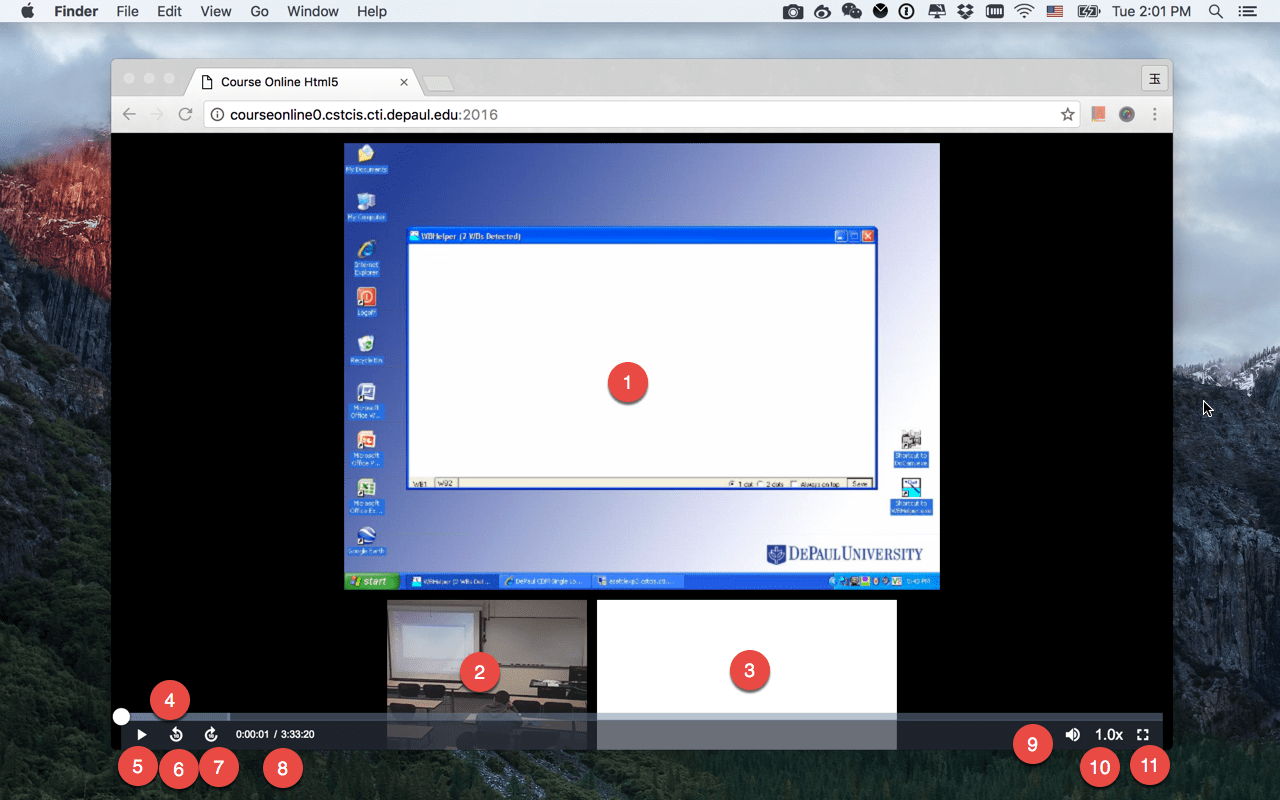This screenshot has height=800, width=1280.
Task: Open the Dropbox menu bar icon
Action: (965, 11)
